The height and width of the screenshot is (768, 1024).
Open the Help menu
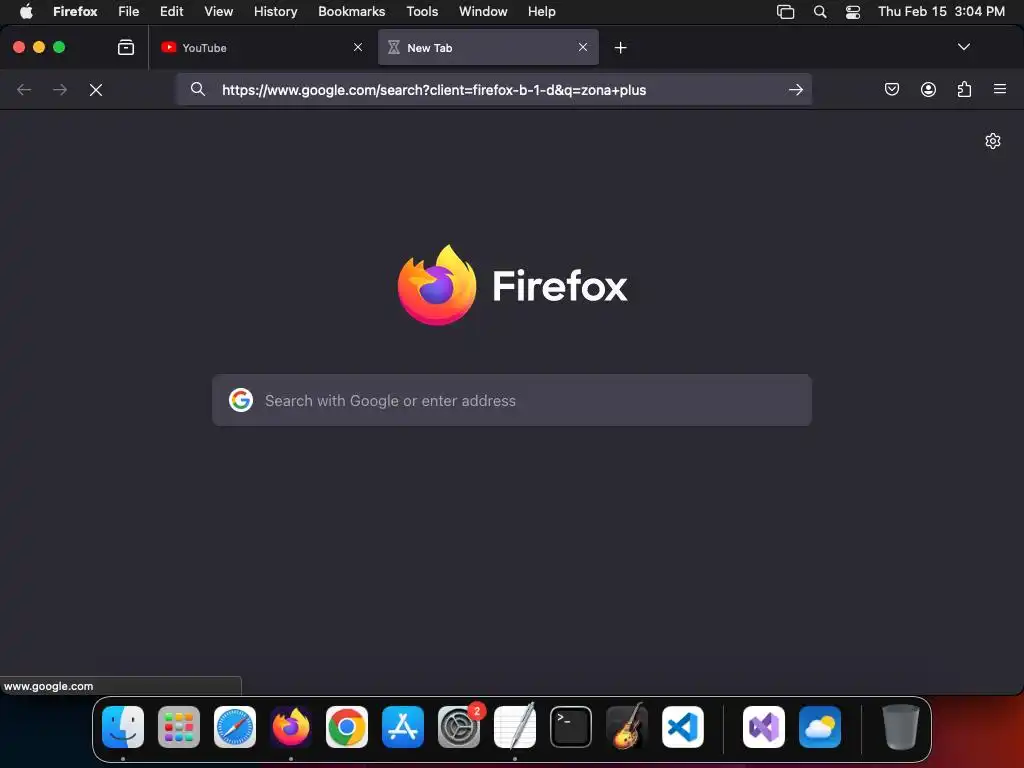[x=542, y=12]
